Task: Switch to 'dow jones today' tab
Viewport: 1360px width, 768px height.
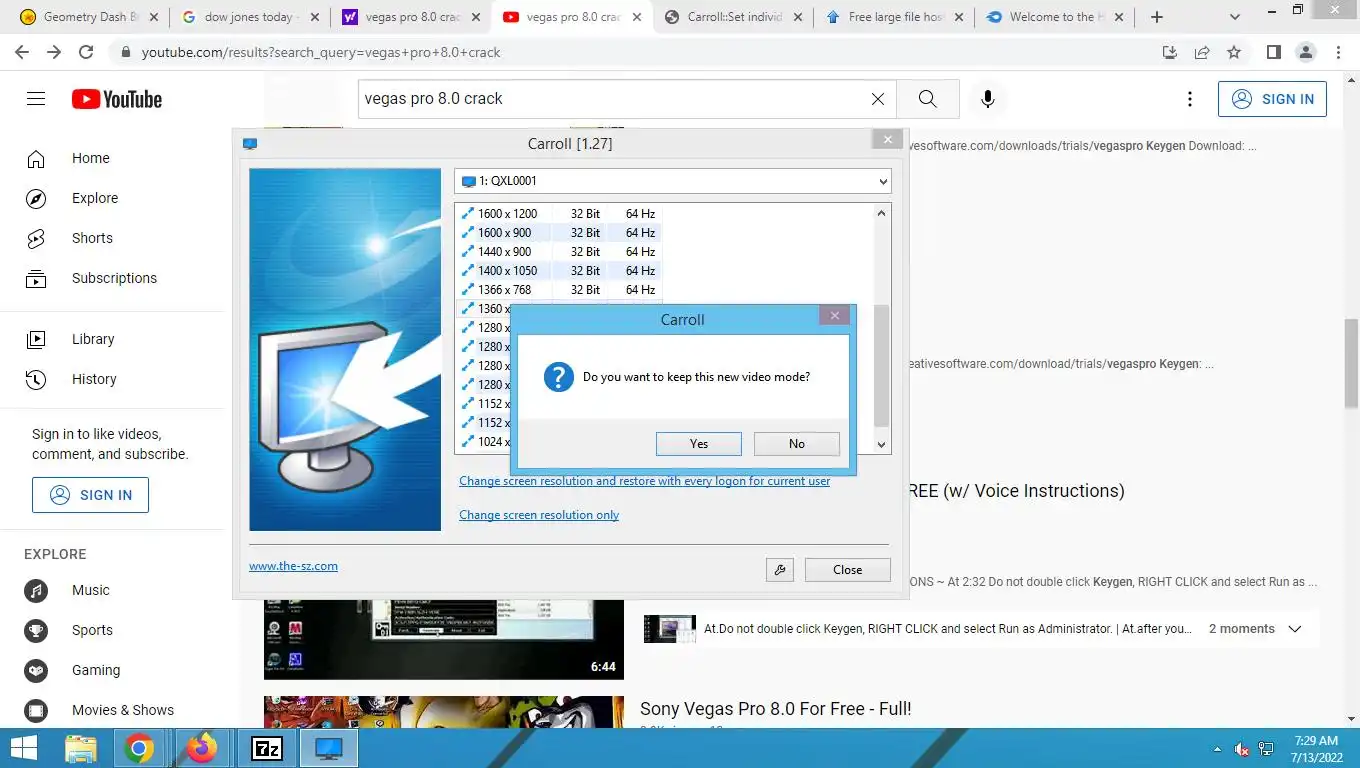Action: [248, 17]
